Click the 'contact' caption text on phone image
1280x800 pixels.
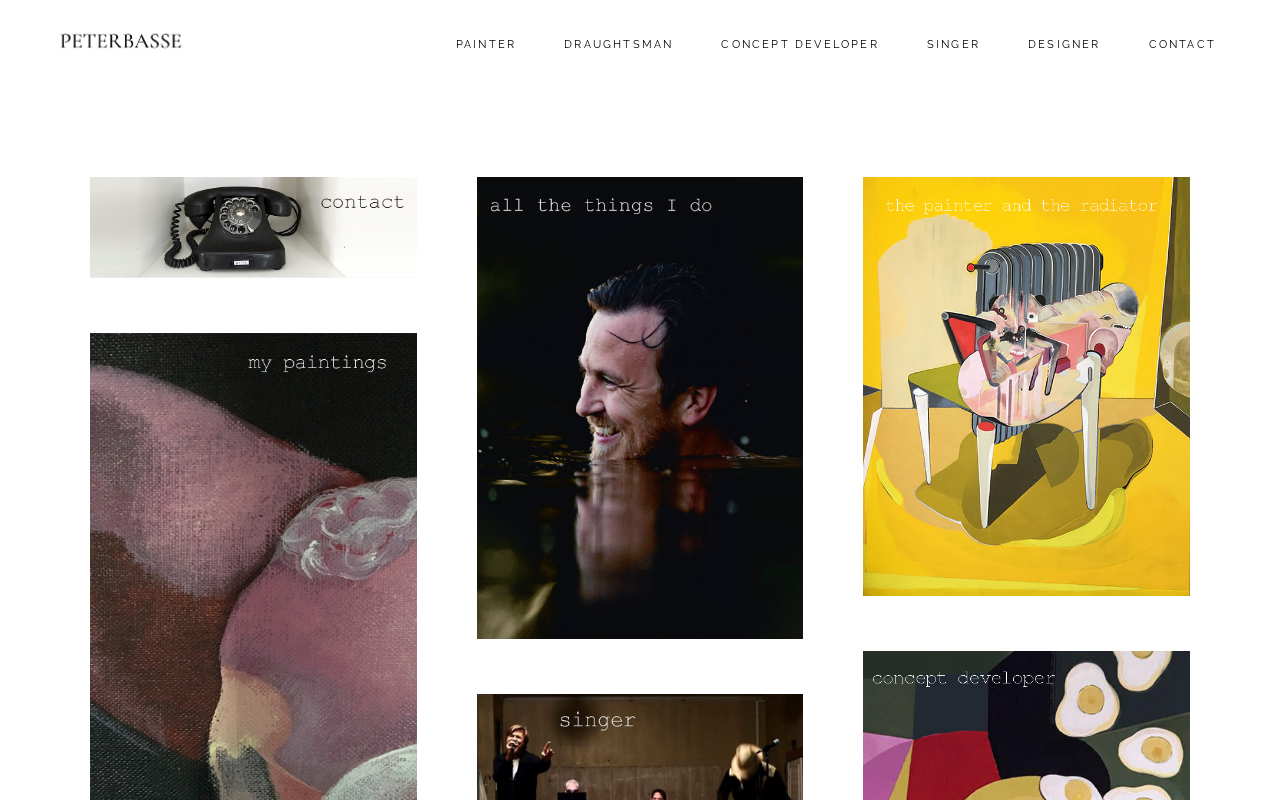point(362,202)
